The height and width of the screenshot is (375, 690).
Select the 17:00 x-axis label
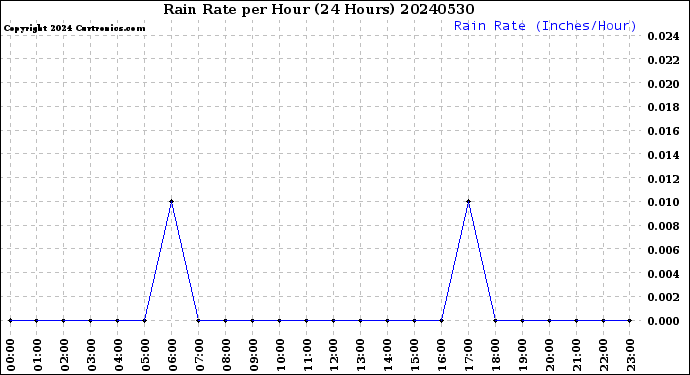(x=469, y=355)
